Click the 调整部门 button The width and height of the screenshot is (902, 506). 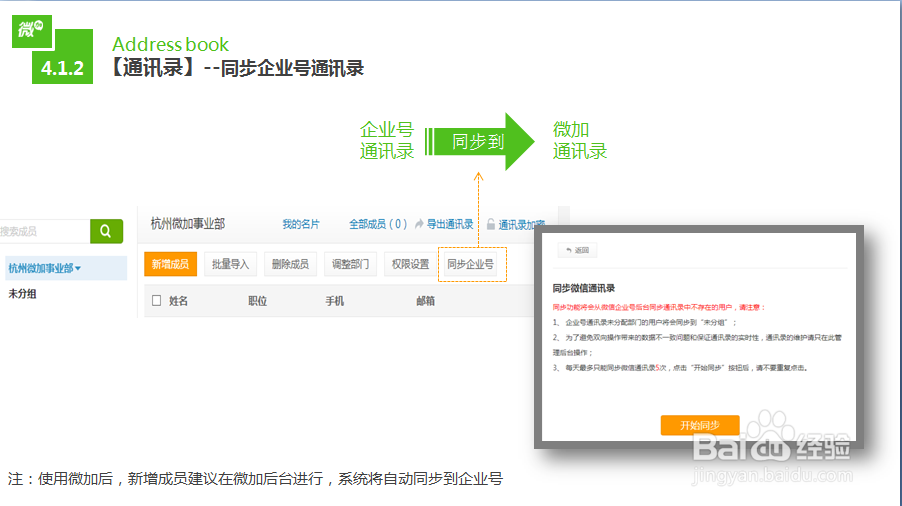(350, 264)
